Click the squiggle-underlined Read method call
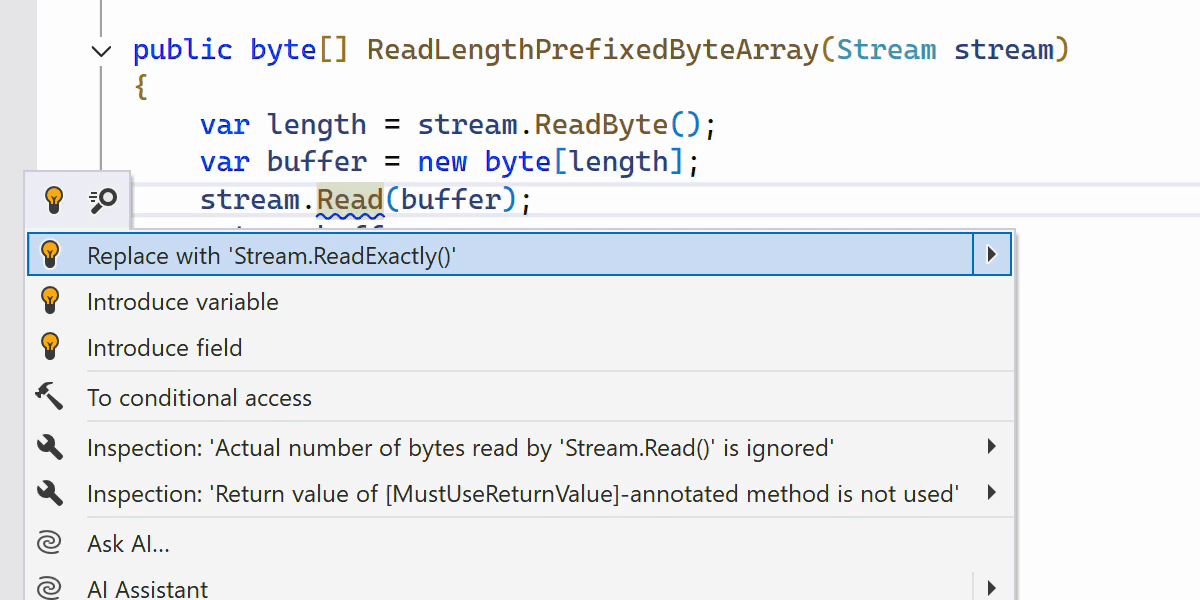 (350, 199)
